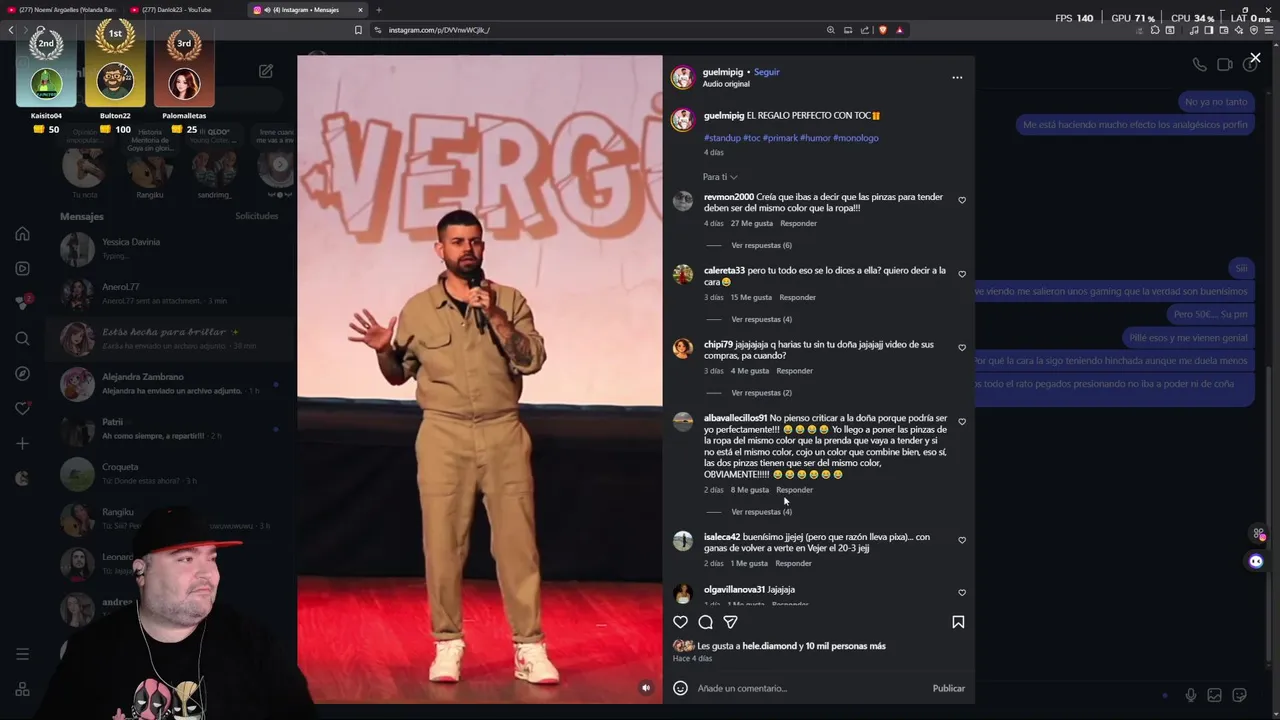The height and width of the screenshot is (720, 1280).
Task: Expand 'Ver respuestas (4)' under calereta33
Action: pos(761,319)
